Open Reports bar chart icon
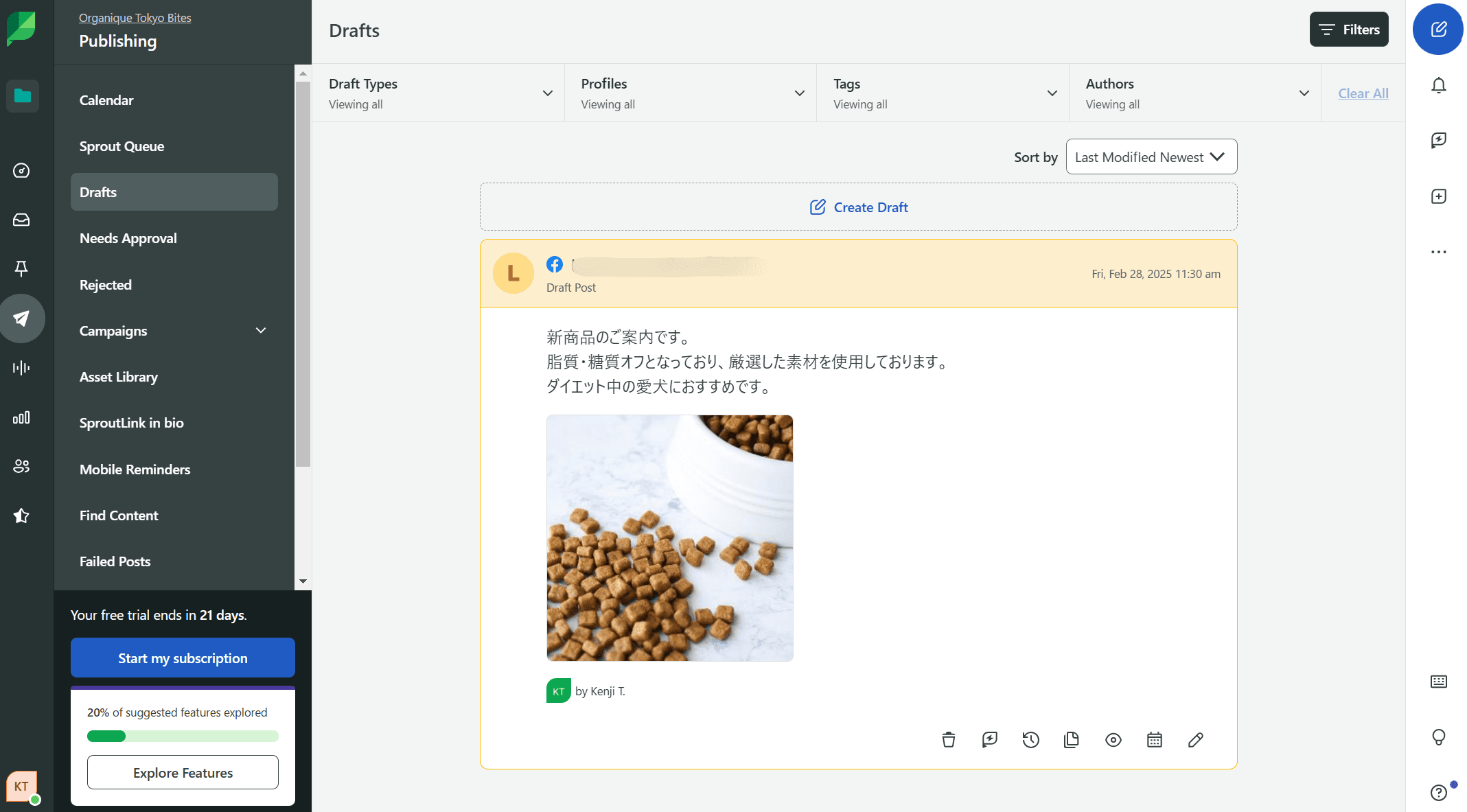 point(21,417)
